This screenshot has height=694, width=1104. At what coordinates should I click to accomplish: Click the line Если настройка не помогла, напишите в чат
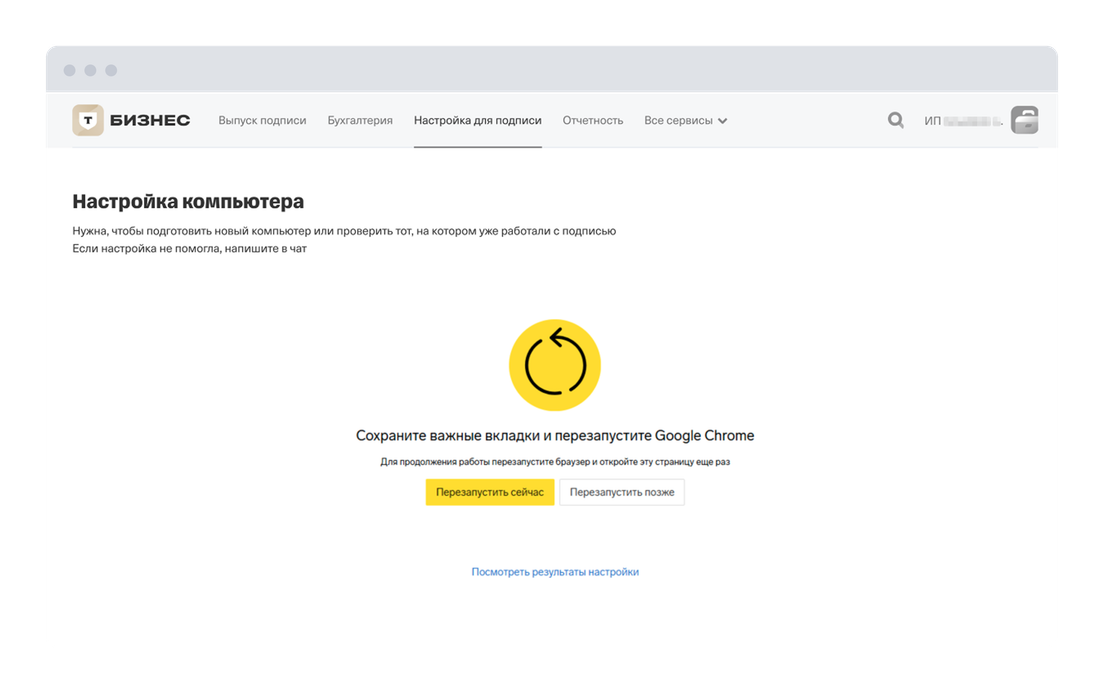point(189,248)
